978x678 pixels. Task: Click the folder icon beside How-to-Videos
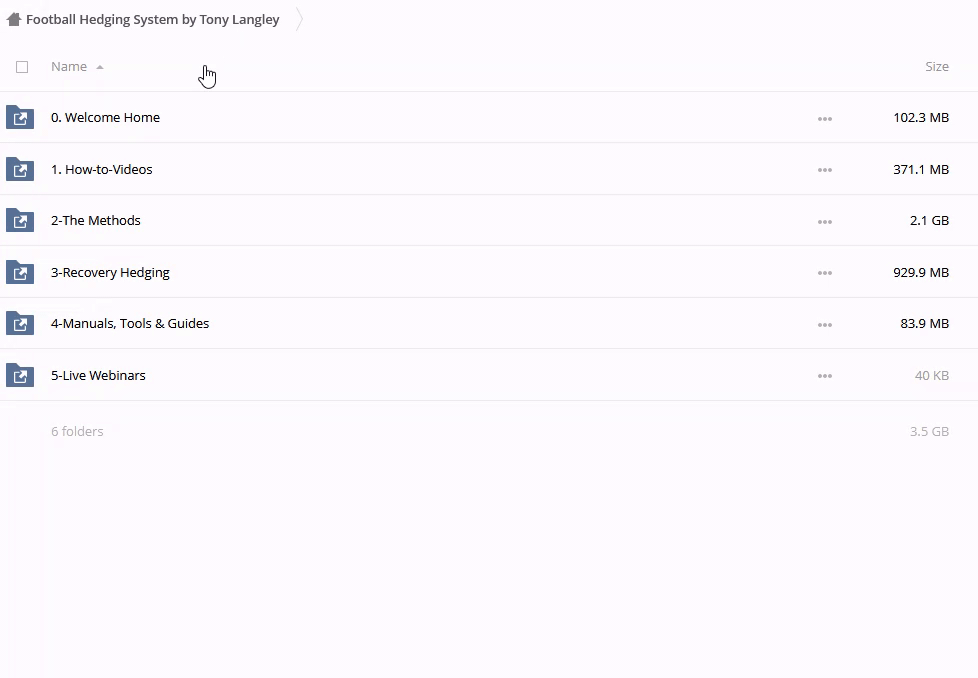click(x=20, y=169)
